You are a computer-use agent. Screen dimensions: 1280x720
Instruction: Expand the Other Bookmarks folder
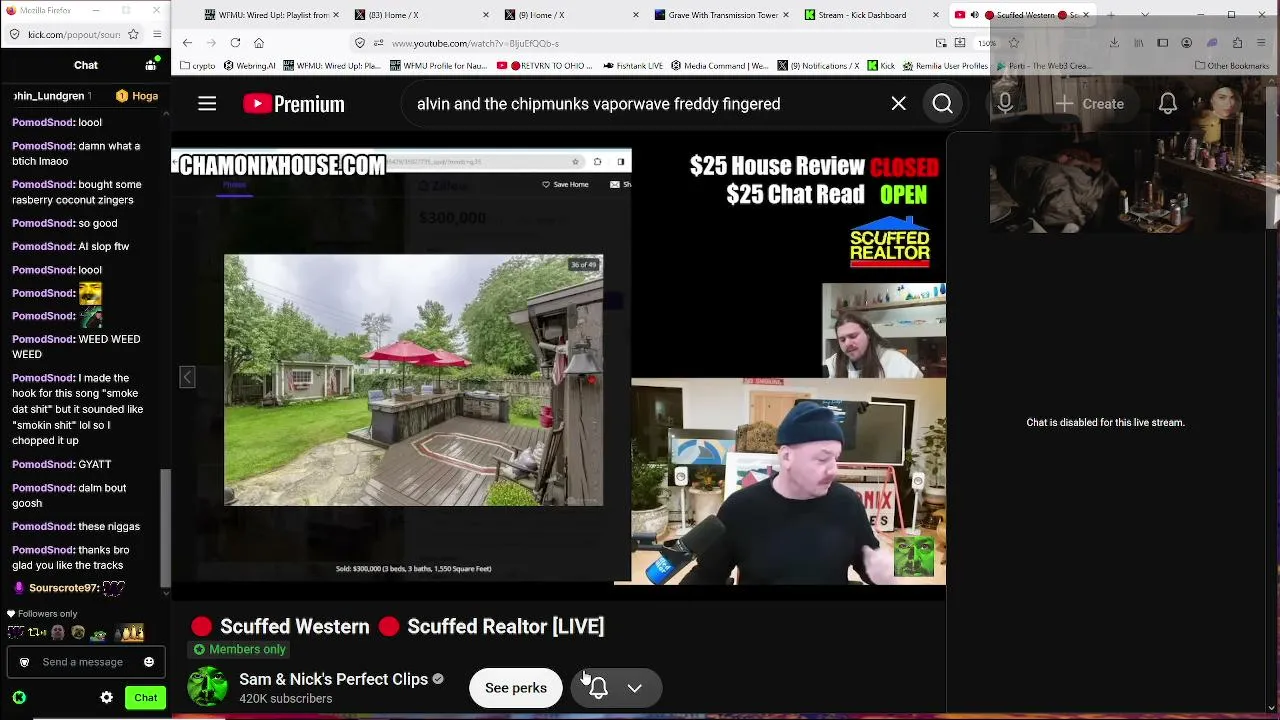pyautogui.click(x=1232, y=66)
